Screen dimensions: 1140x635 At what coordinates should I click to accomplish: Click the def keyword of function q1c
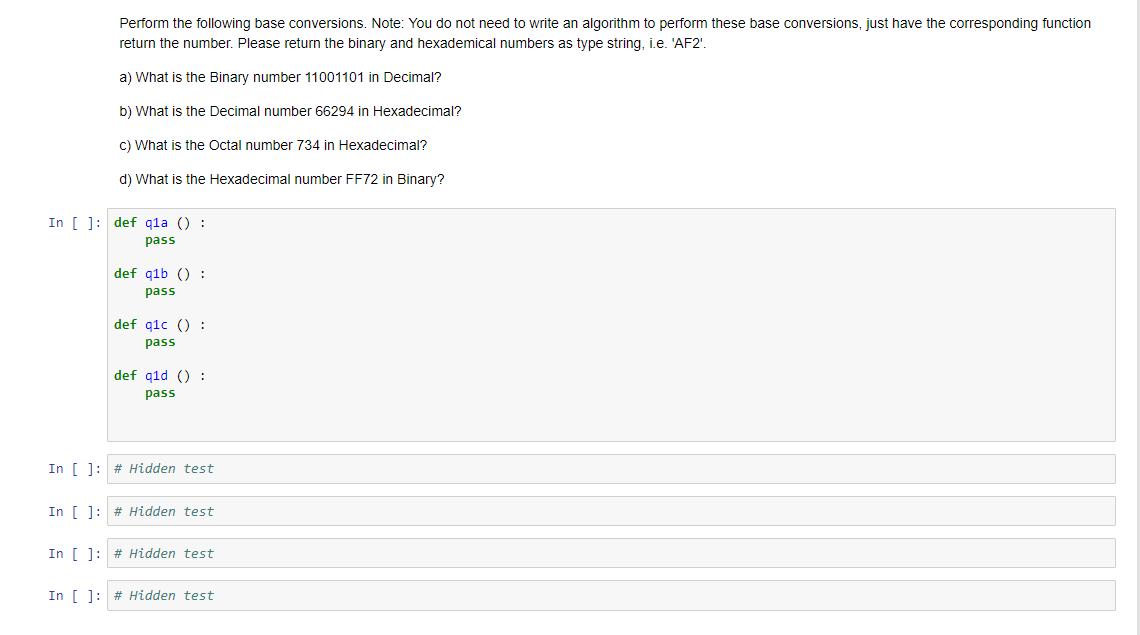point(124,324)
